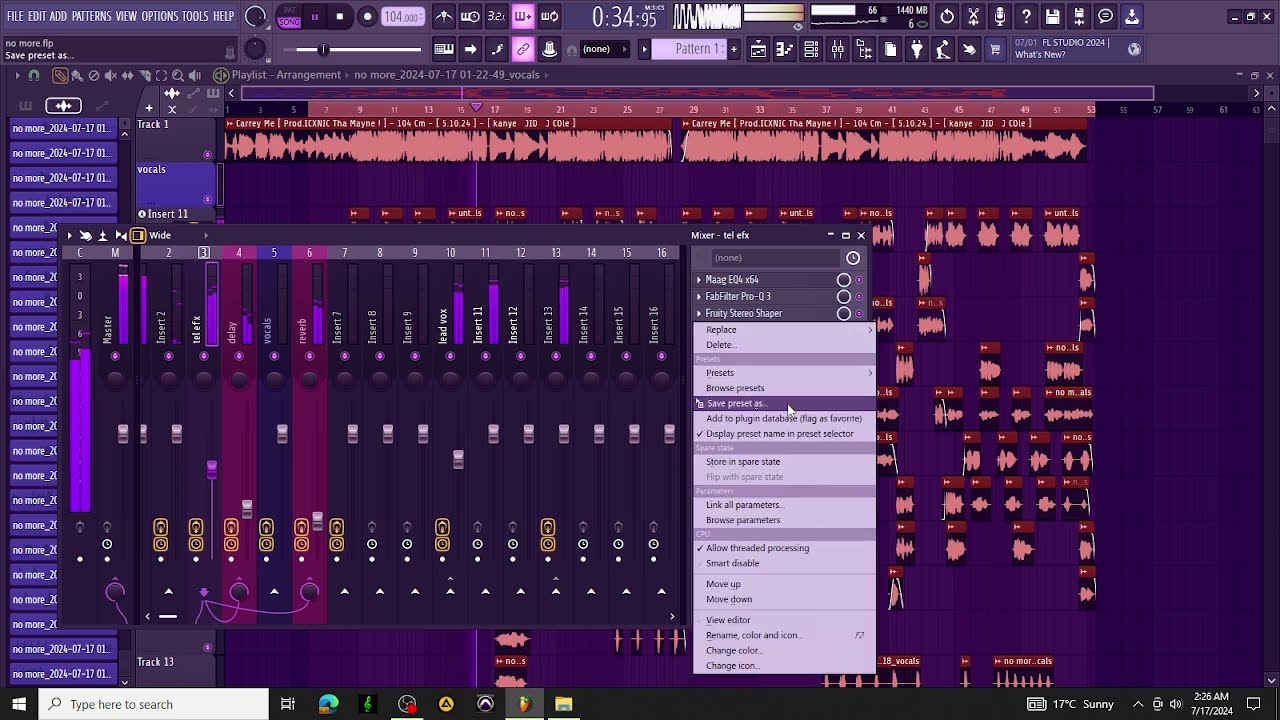Image resolution: width=1280 pixels, height=720 pixels.
Task: Save project with the floppy disk icon
Action: [1053, 16]
